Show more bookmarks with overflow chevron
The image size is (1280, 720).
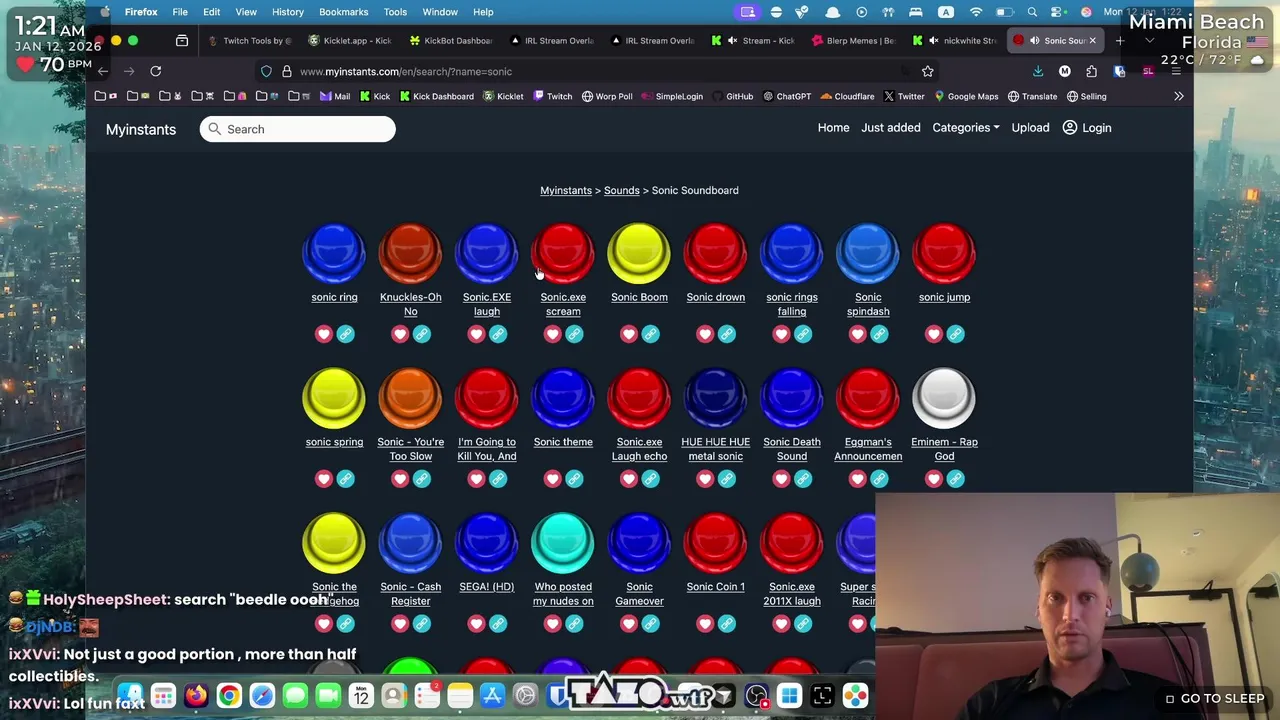1178,96
